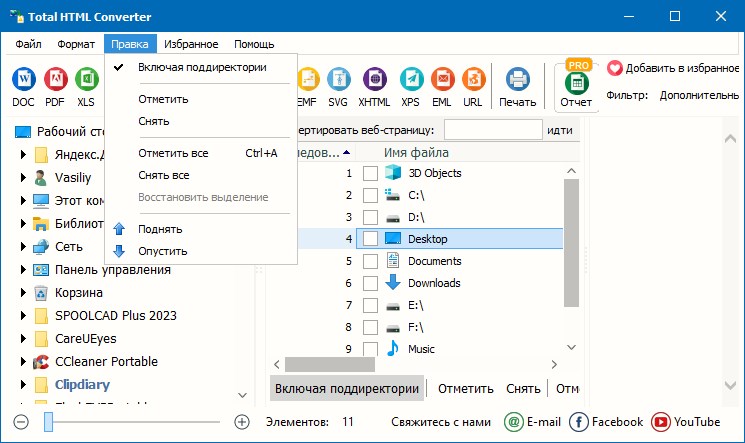Viewport: 745px width, 443px height.
Task: Expand the Панель управления tree node
Action: (x=23, y=270)
